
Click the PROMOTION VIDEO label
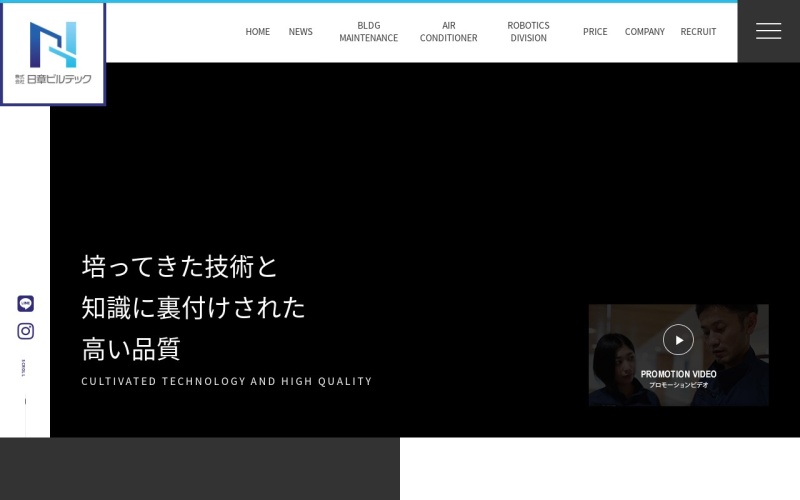pos(678,374)
